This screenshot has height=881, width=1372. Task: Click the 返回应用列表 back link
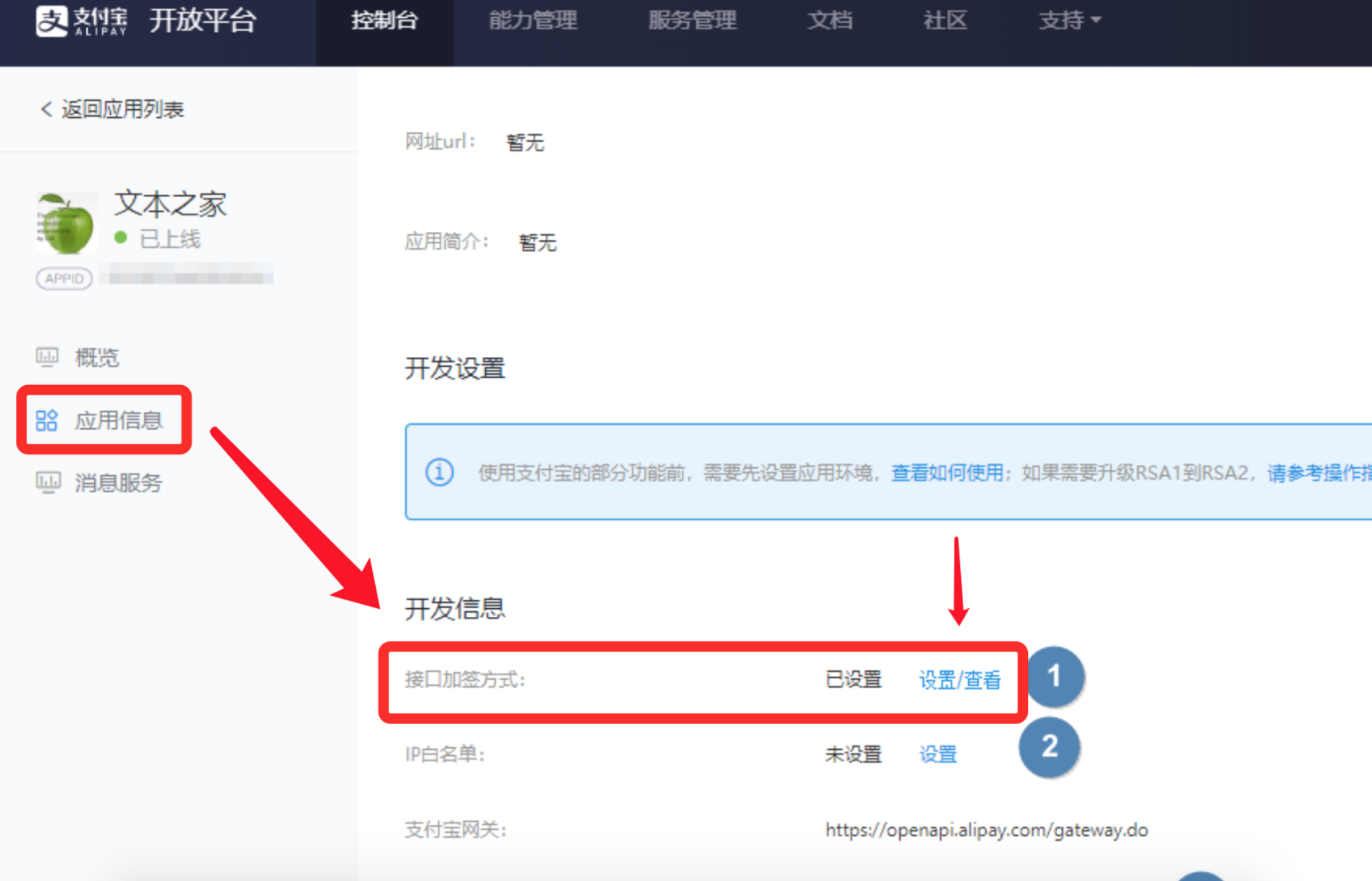(122, 109)
